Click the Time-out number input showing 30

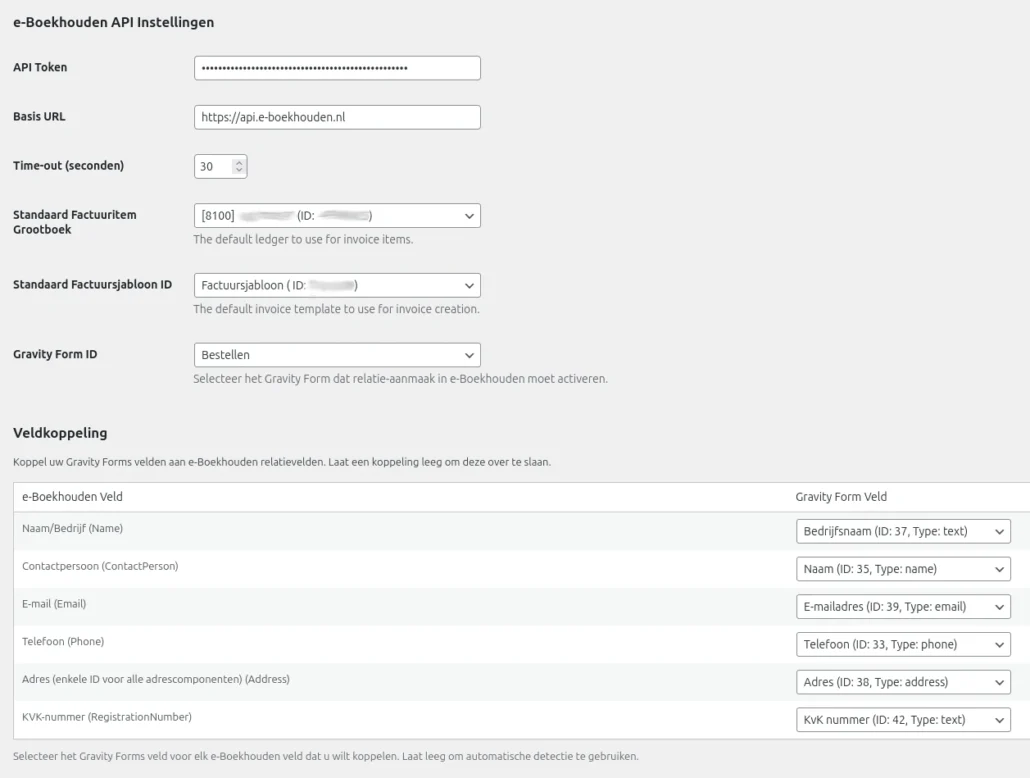[213, 167]
